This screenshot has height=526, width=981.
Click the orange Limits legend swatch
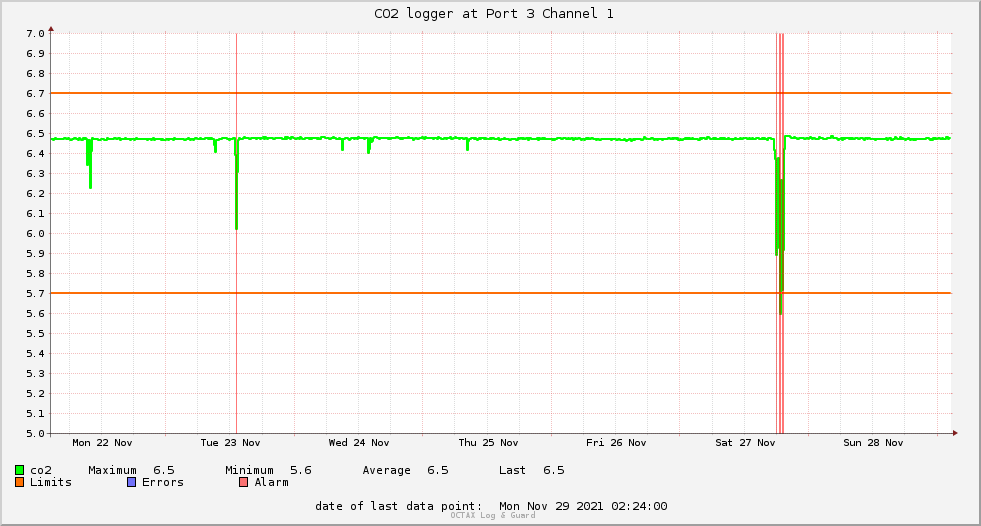click(x=19, y=482)
